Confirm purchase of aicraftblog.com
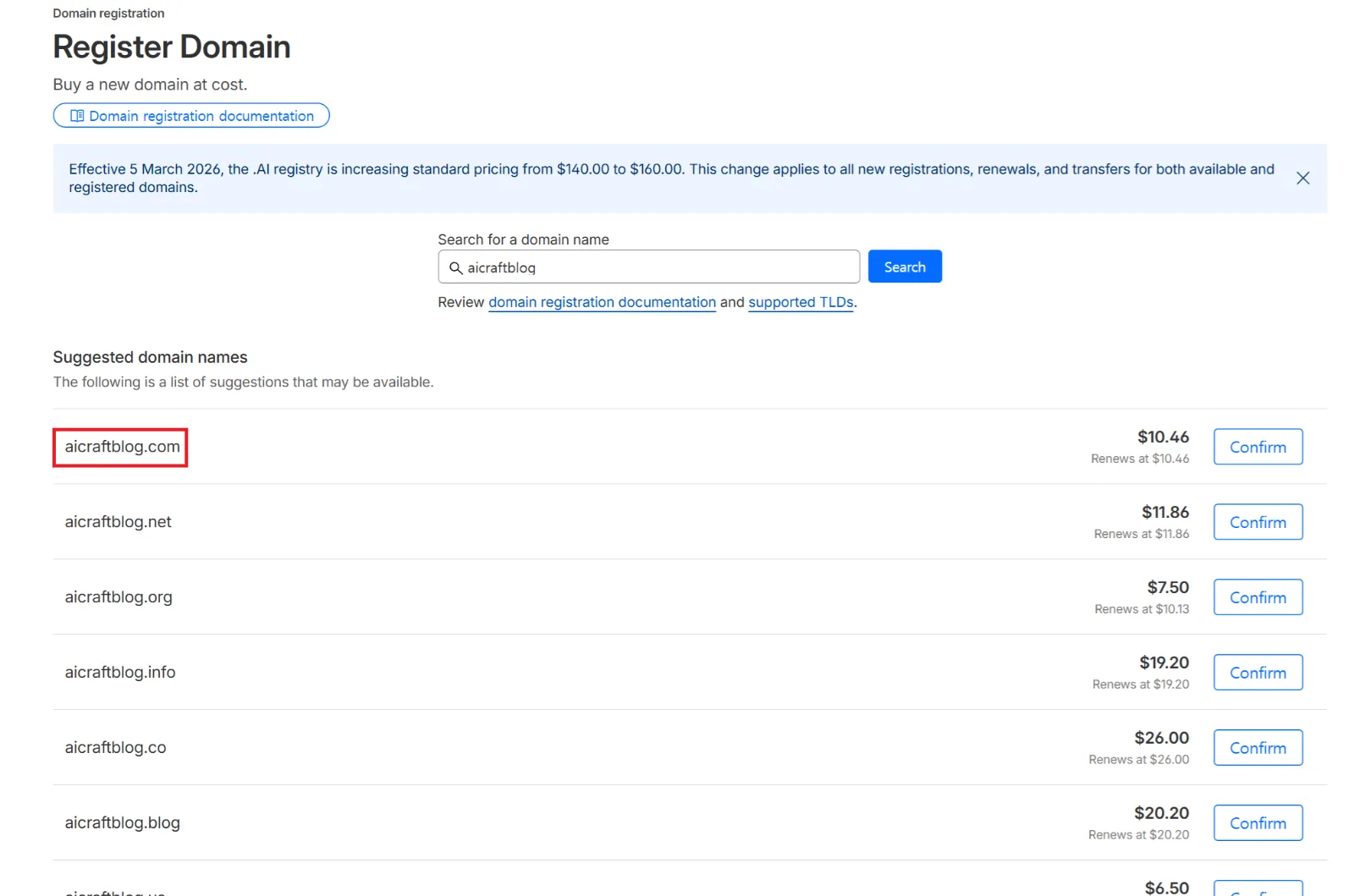Image resolution: width=1354 pixels, height=896 pixels. (x=1257, y=447)
